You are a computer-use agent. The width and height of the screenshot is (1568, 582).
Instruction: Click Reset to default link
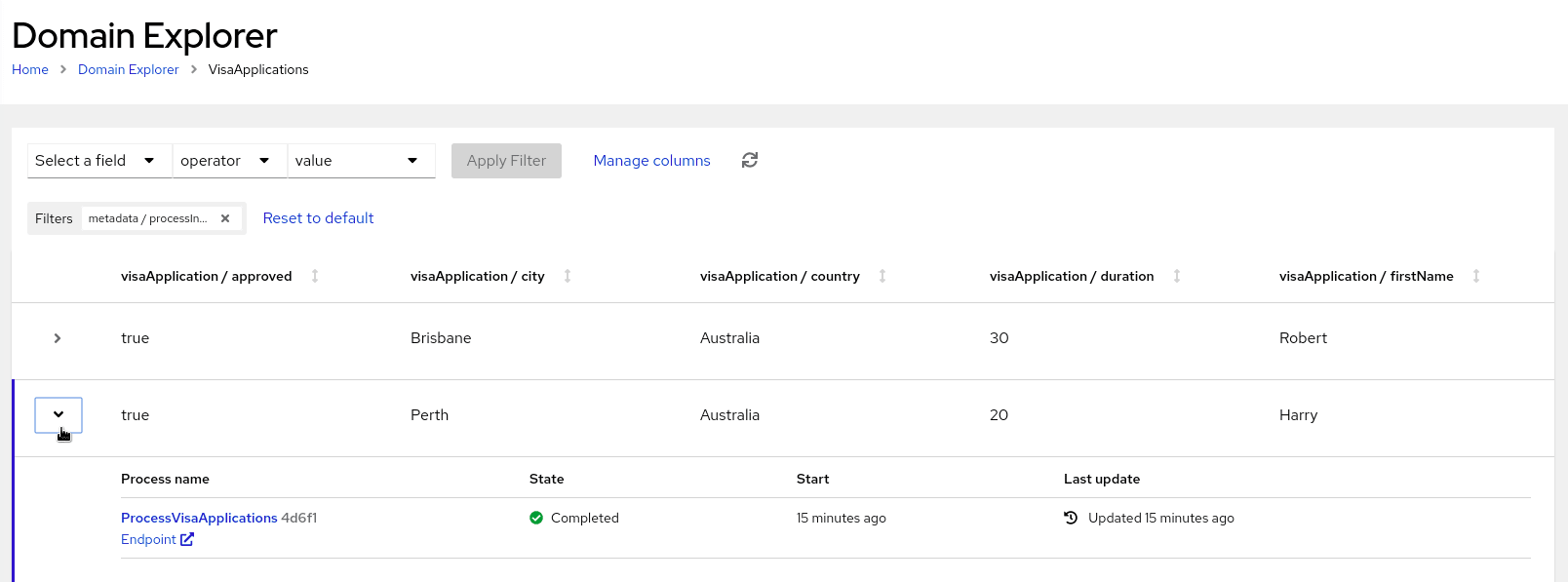click(x=318, y=218)
